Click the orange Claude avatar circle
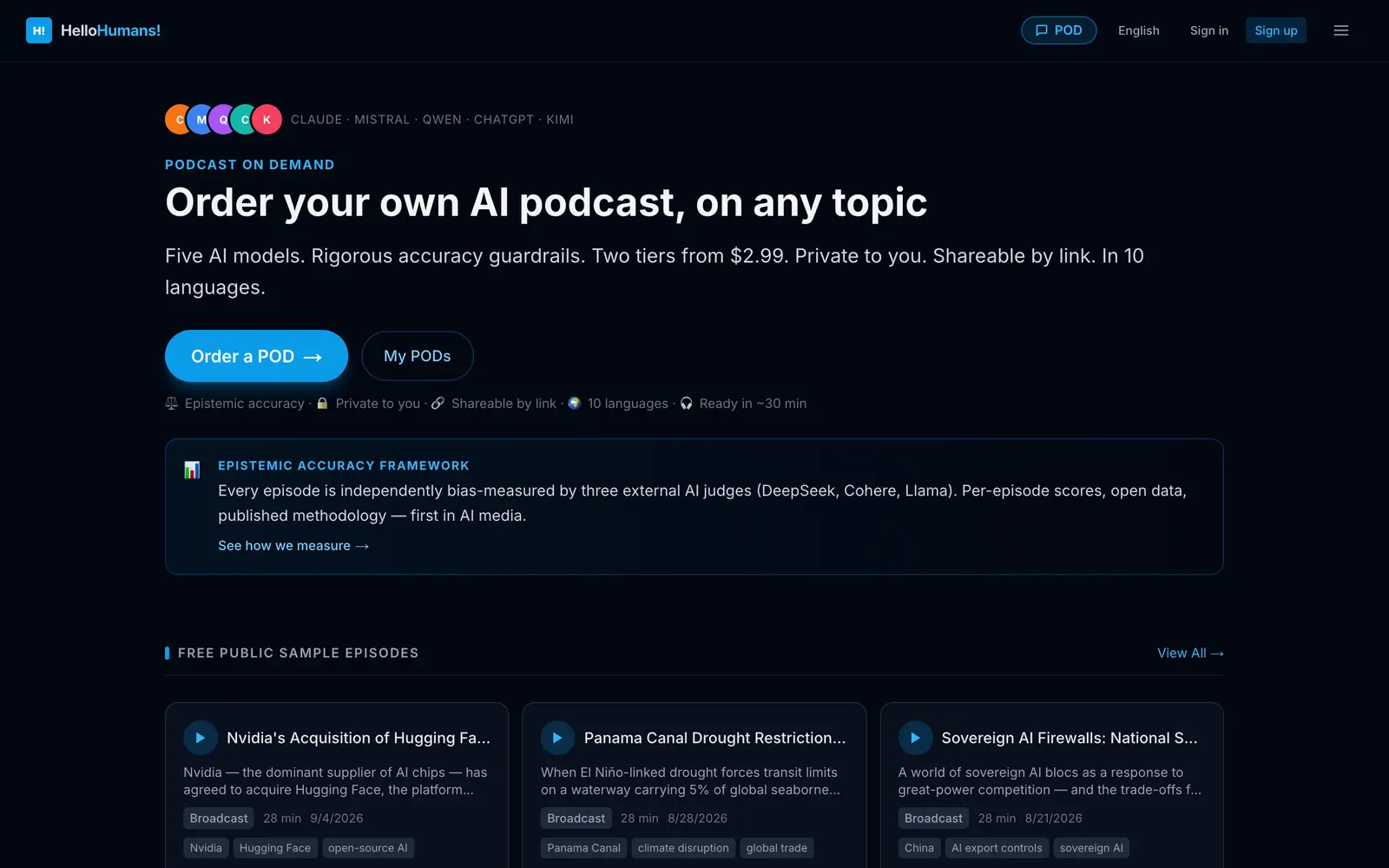This screenshot has width=1389, height=868. coord(178,120)
